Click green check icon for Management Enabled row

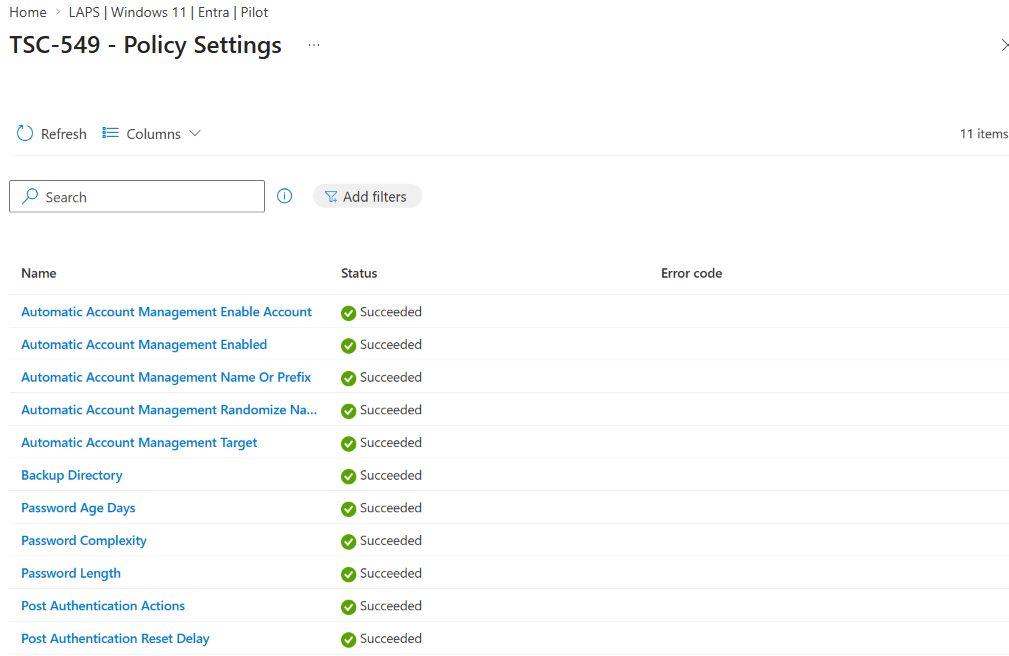348,346
